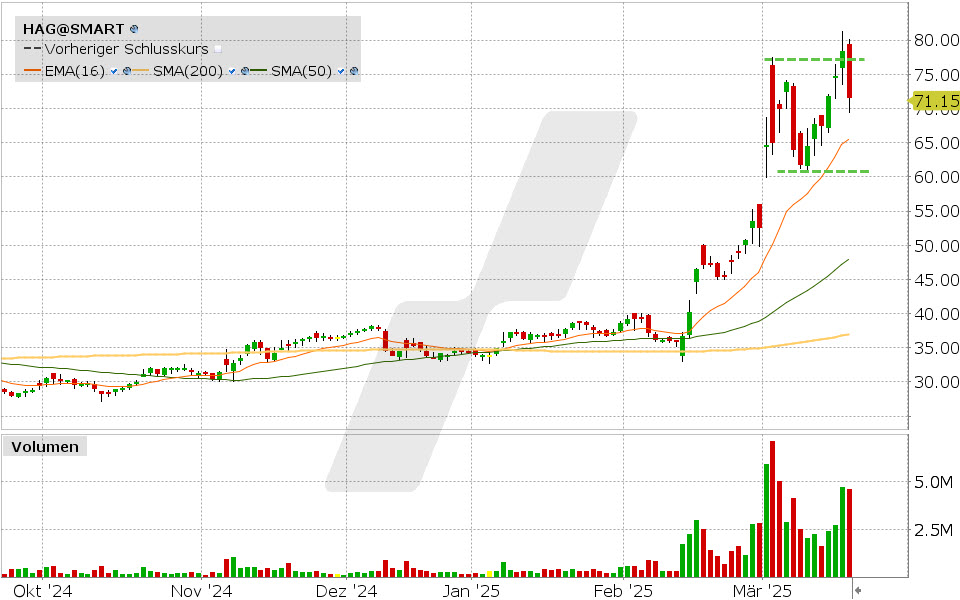Uncheck the EMA(16) indicator checkbox
The height and width of the screenshot is (600, 960).
point(114,72)
